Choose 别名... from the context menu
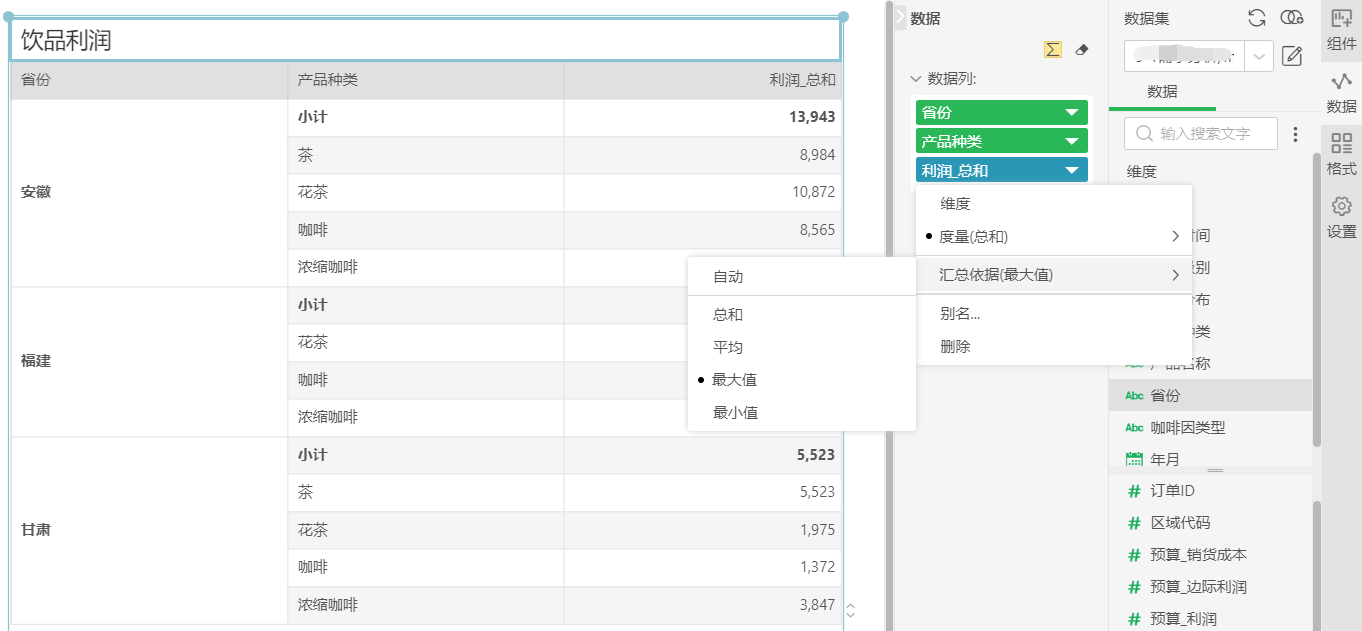Image resolution: width=1362 pixels, height=631 pixels. point(959,313)
